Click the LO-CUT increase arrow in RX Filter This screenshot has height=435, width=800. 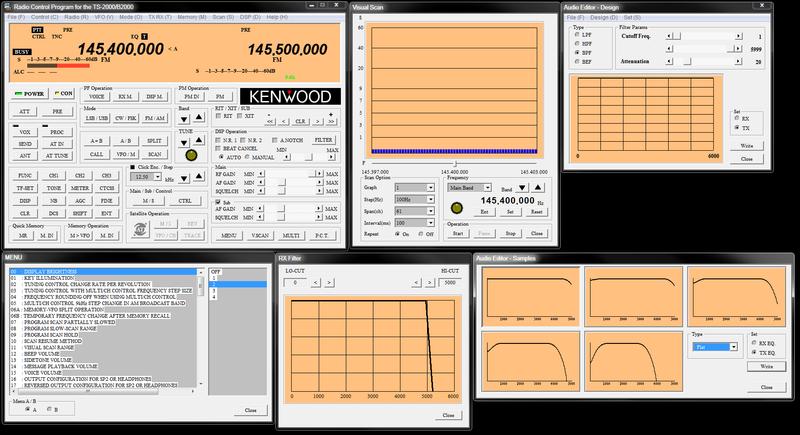(x=329, y=282)
